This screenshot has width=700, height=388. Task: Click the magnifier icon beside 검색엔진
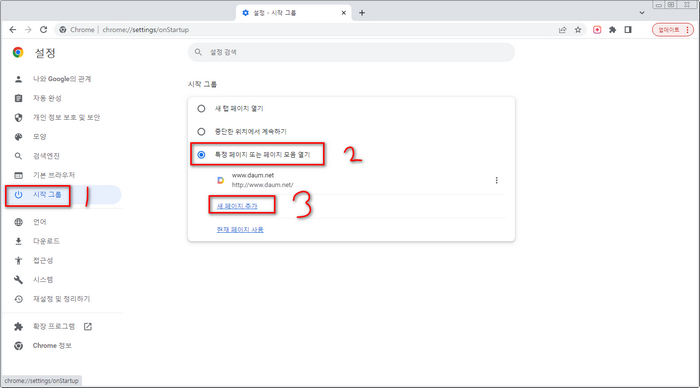click(18, 156)
